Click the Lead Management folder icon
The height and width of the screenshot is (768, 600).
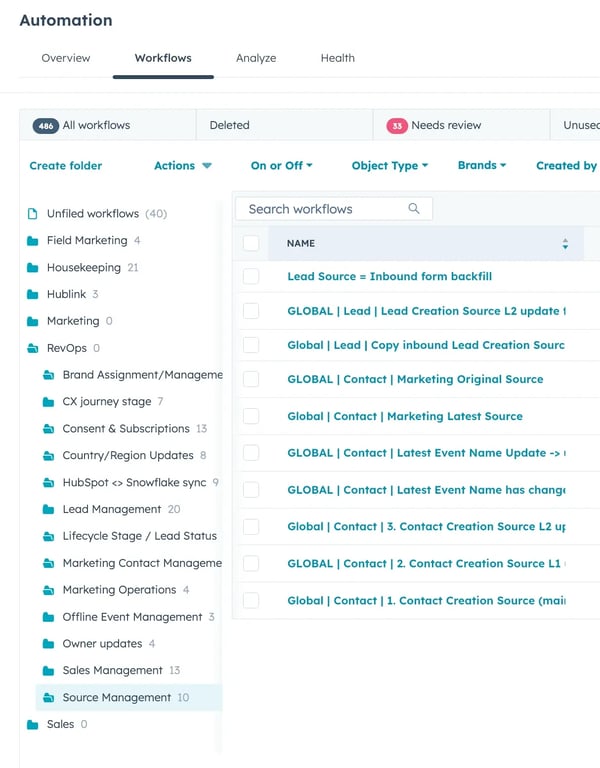(x=48, y=509)
